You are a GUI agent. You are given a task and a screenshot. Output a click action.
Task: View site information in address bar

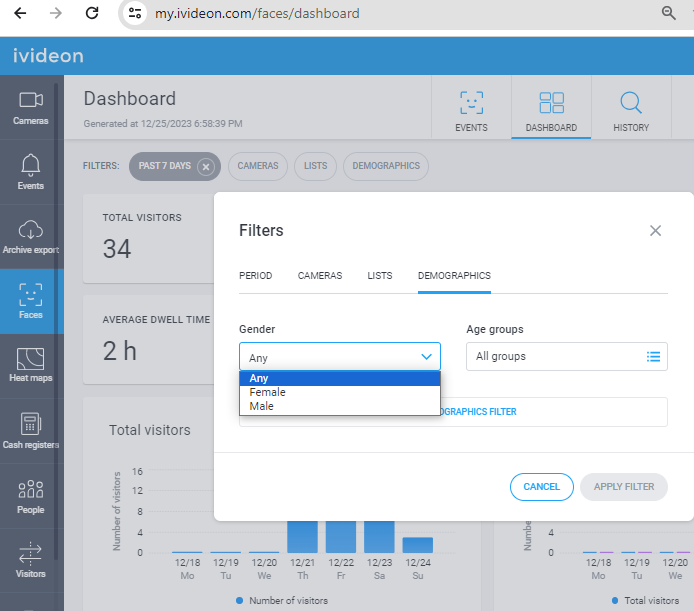pyautogui.click(x=135, y=13)
